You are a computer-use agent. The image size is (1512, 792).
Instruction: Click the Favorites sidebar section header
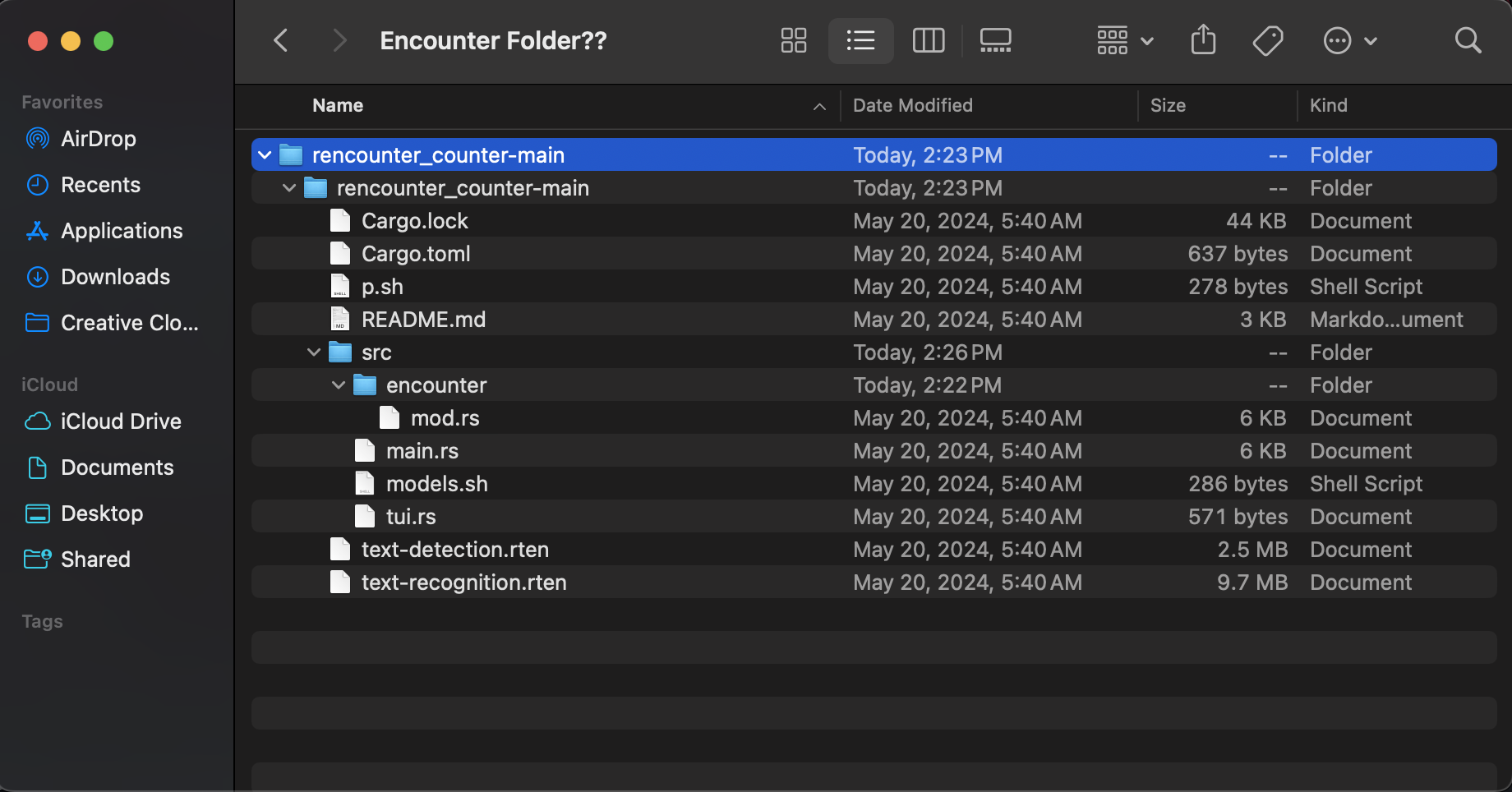(62, 102)
